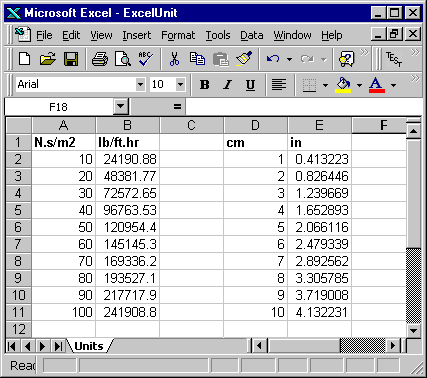This screenshot has height=378, width=427.
Task: Paste with the clipboard icon
Action: pos(220,59)
